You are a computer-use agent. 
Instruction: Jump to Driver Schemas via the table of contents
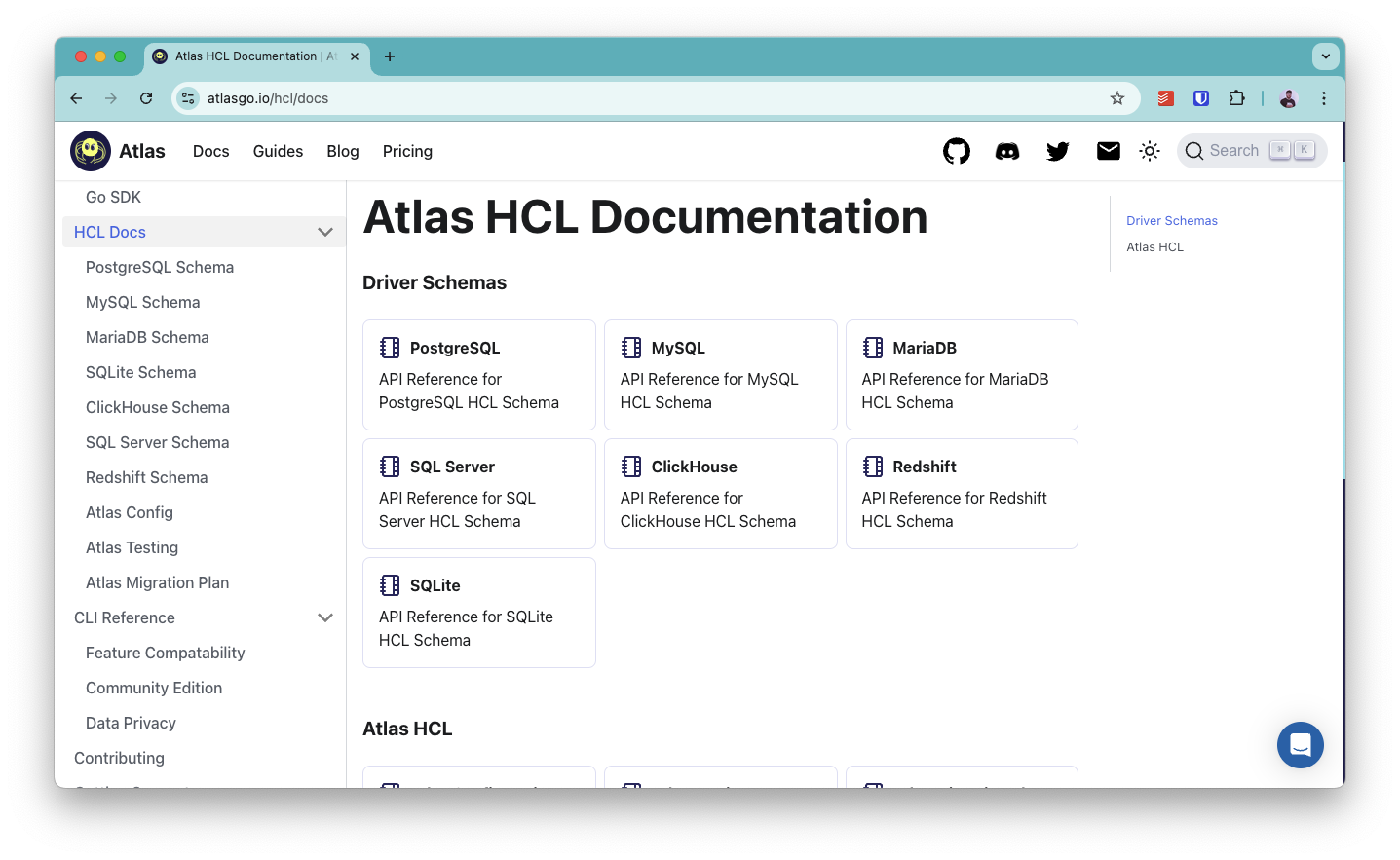pyautogui.click(x=1171, y=220)
